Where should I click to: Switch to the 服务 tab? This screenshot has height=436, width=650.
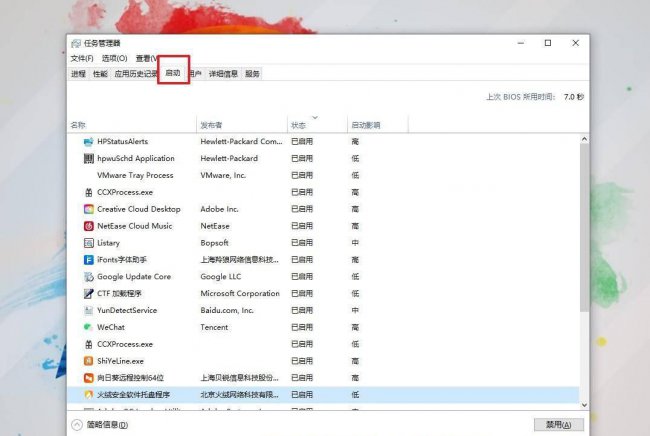click(252, 74)
